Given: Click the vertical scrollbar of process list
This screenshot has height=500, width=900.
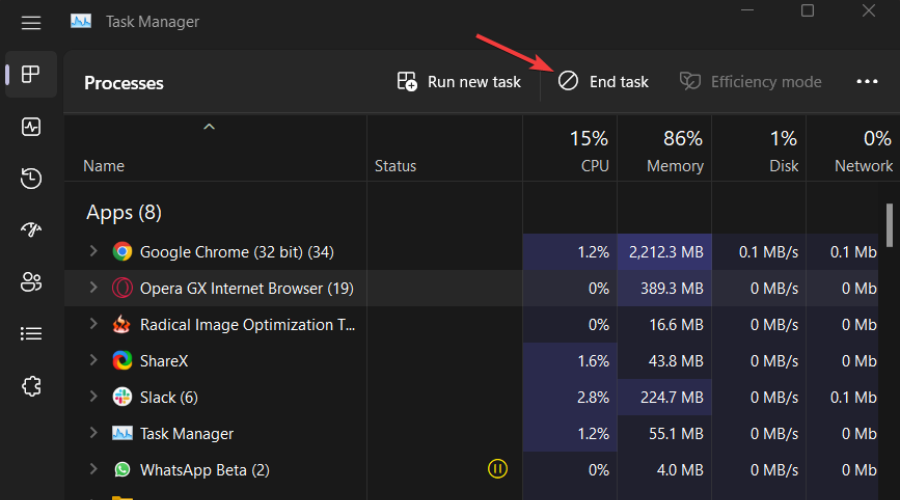Looking at the screenshot, I should pyautogui.click(x=890, y=224).
